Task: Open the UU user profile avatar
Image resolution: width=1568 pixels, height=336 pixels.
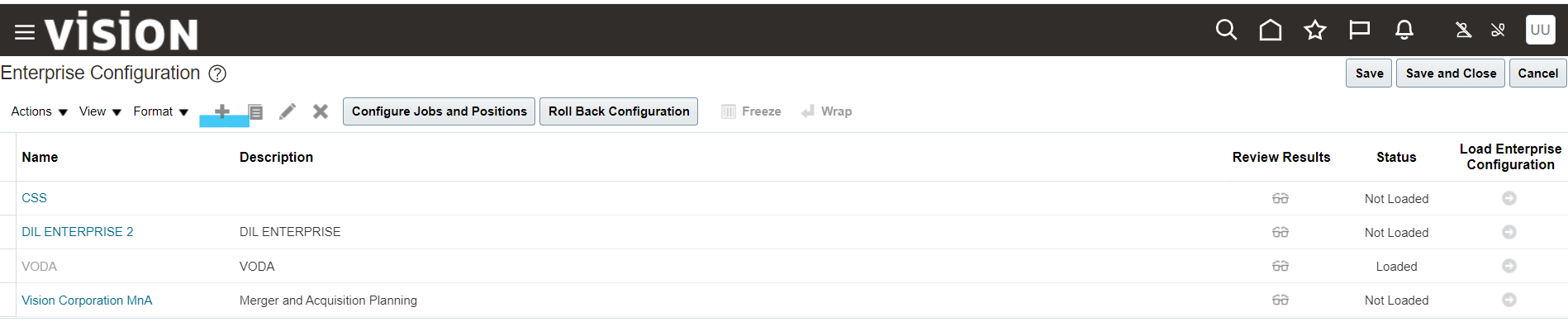Action: coord(1540,30)
